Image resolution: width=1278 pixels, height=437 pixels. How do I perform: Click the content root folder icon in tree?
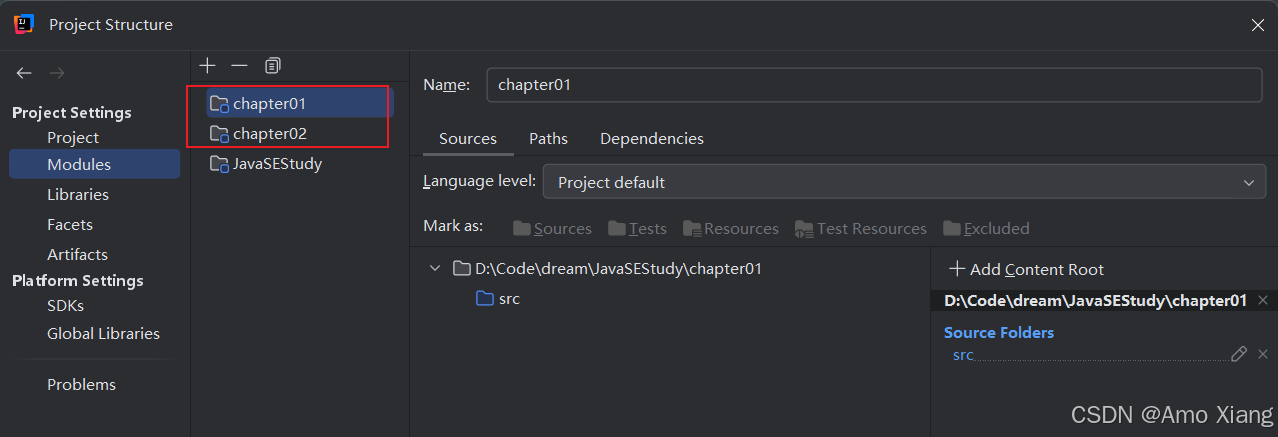[461, 268]
